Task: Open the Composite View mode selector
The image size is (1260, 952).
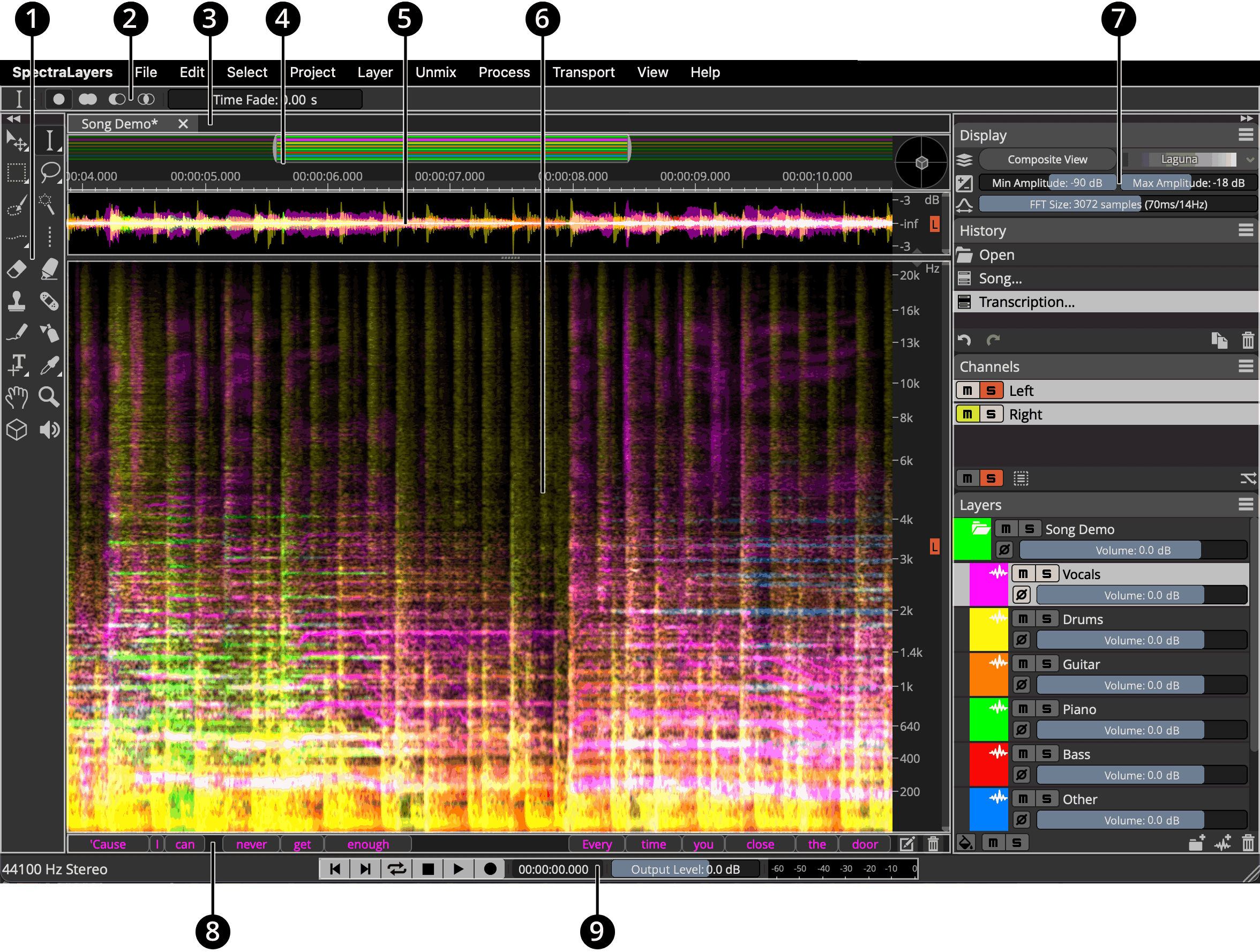Action: tap(1047, 160)
